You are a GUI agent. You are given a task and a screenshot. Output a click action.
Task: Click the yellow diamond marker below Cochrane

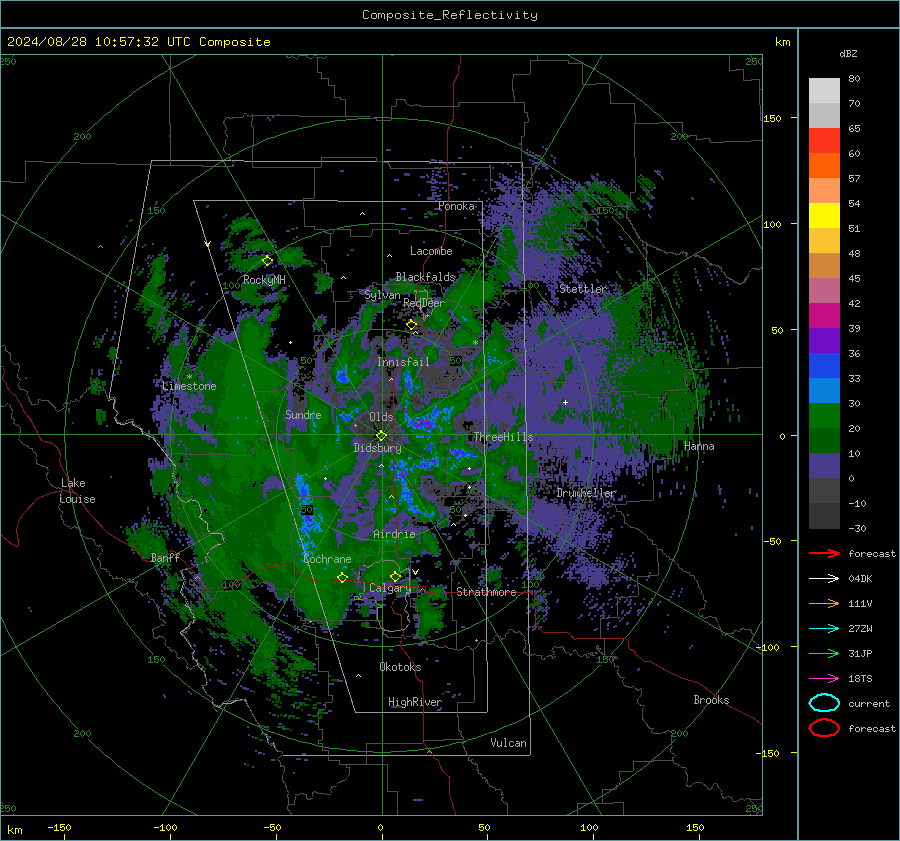343,577
